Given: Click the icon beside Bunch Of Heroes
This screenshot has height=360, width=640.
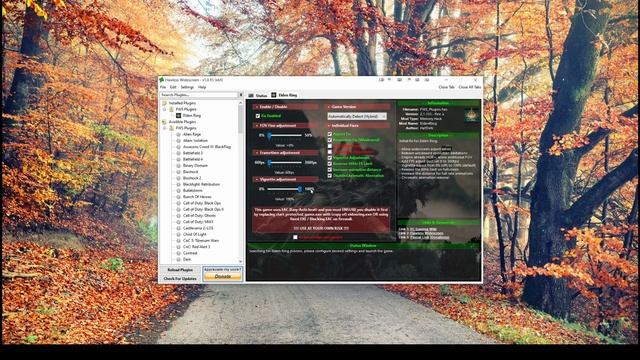Looking at the screenshot, I should [178, 197].
